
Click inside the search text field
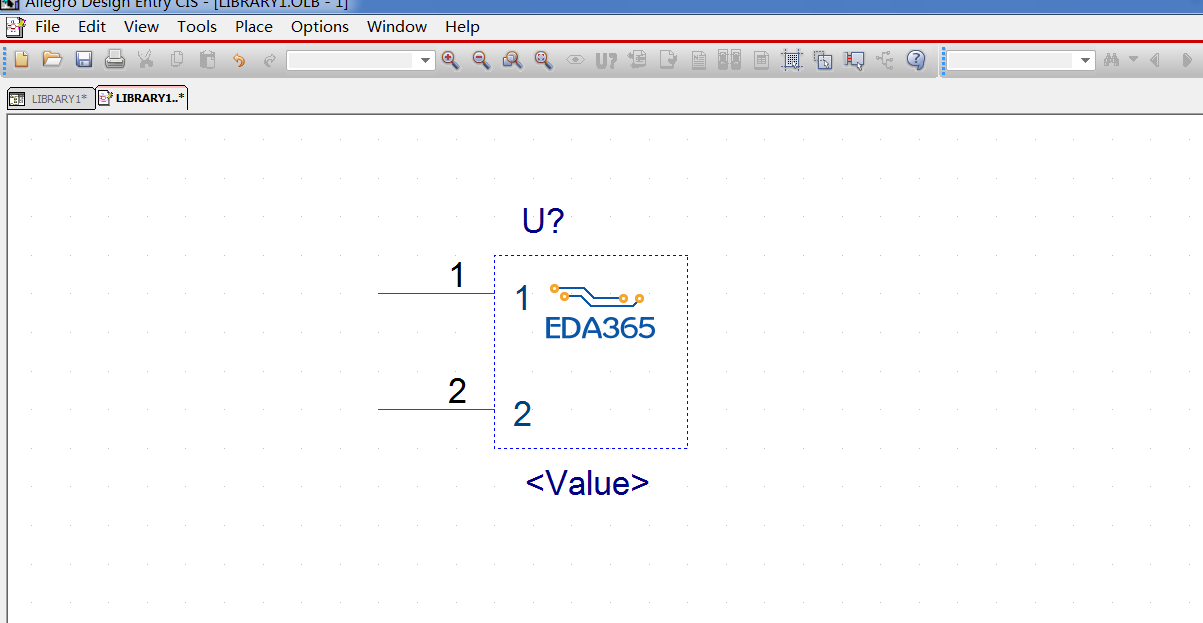1012,61
